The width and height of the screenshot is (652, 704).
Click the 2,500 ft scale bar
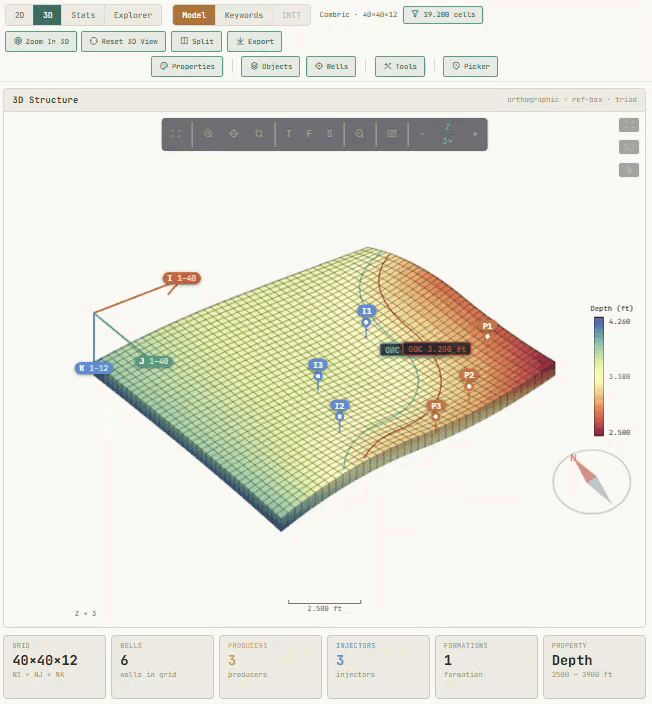coord(324,605)
